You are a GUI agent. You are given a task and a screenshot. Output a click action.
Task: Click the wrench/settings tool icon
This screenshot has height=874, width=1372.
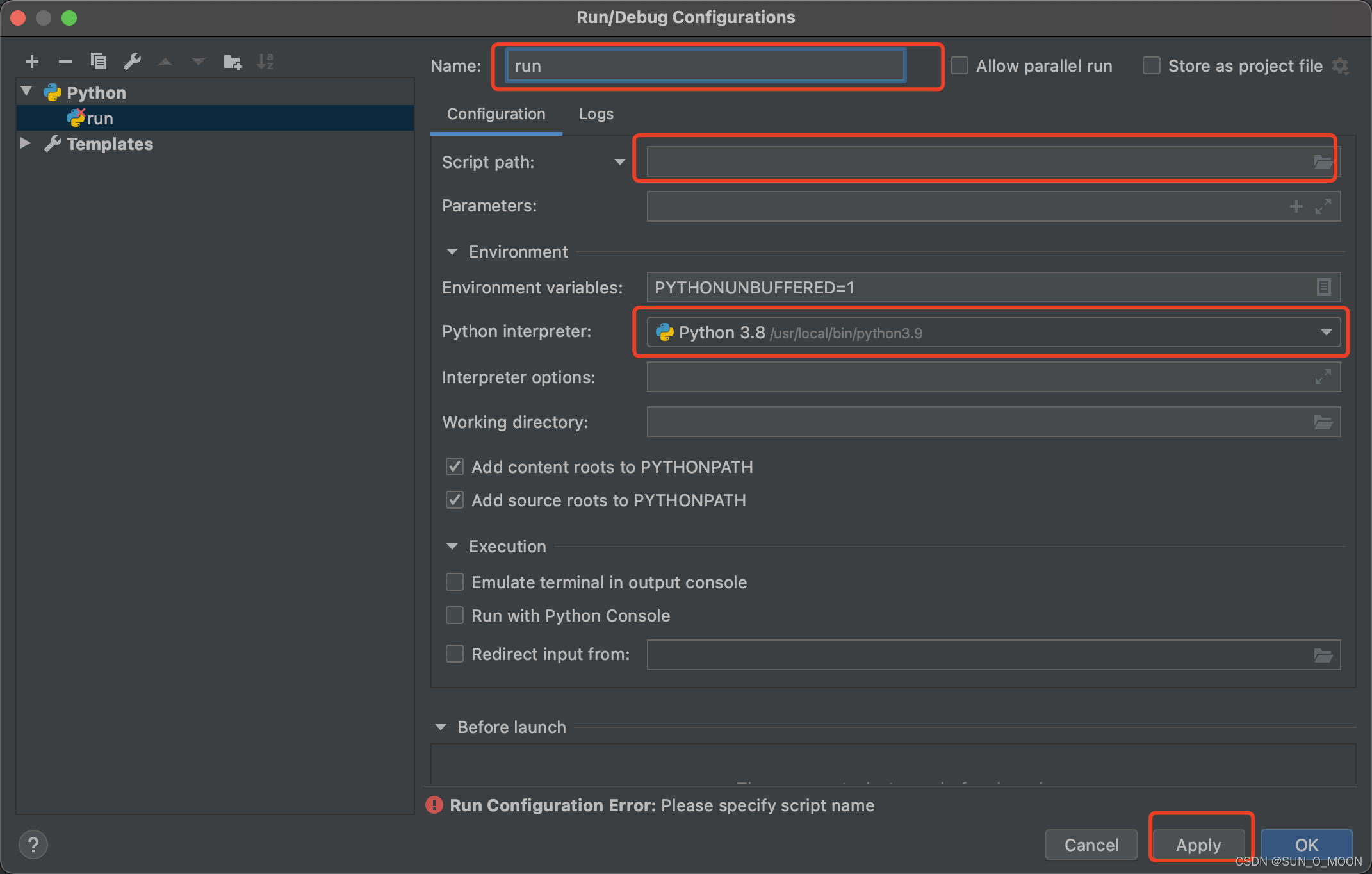[131, 62]
